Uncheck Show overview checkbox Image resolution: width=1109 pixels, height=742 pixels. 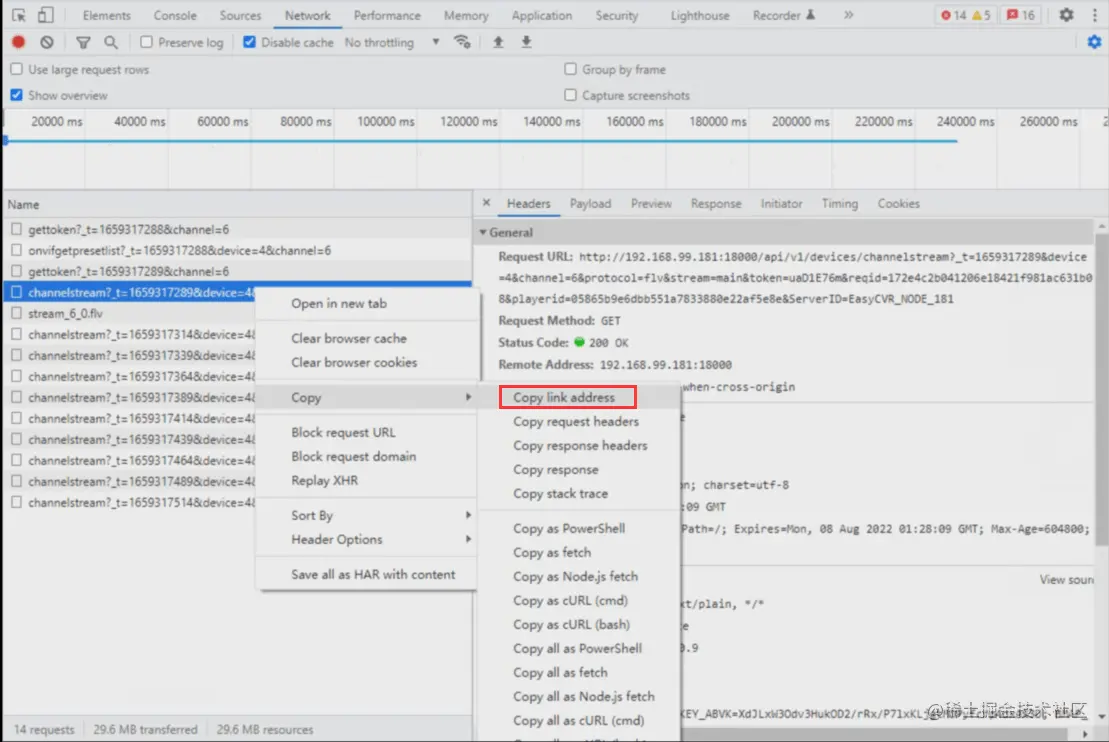point(16,95)
